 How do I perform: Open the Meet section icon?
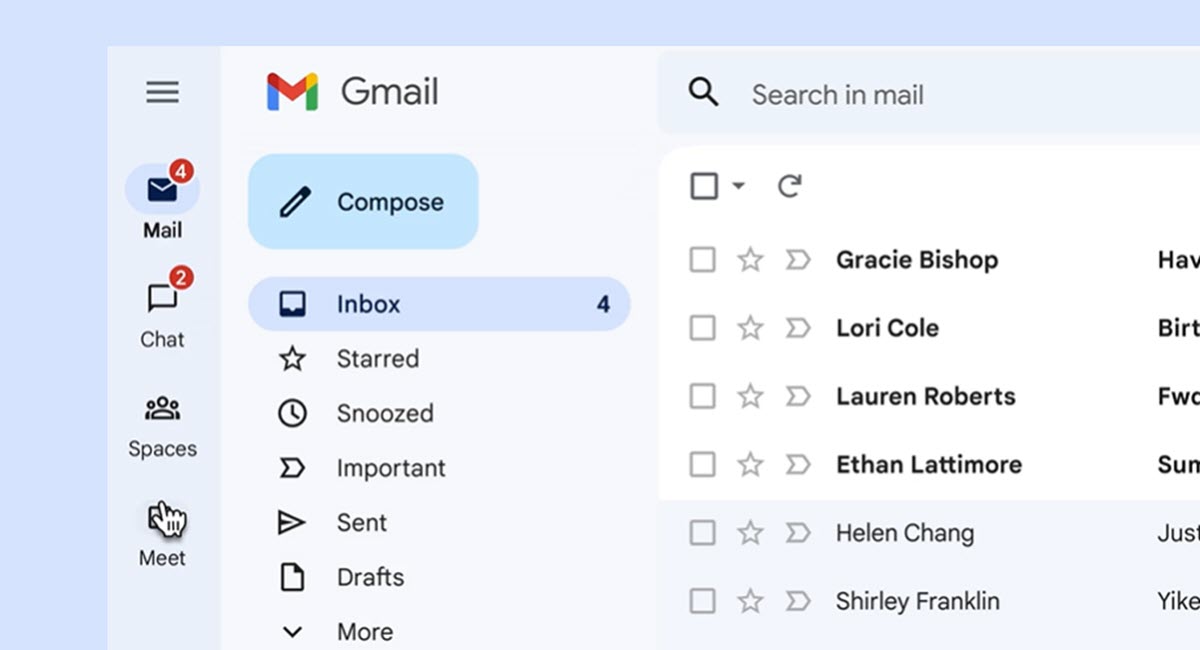click(162, 517)
